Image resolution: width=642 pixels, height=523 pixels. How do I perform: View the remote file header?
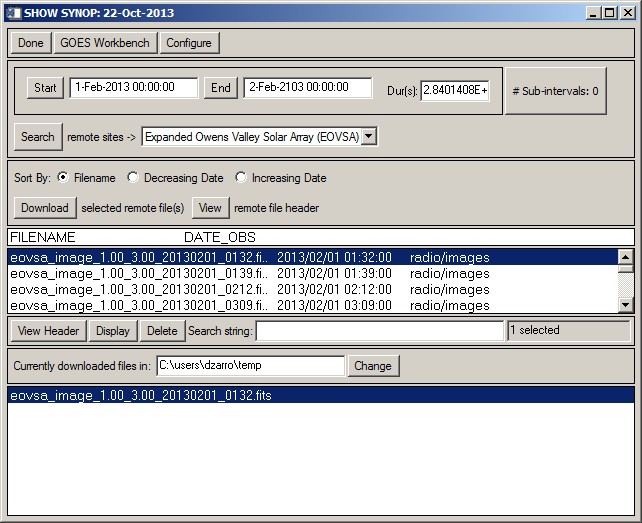(210, 208)
